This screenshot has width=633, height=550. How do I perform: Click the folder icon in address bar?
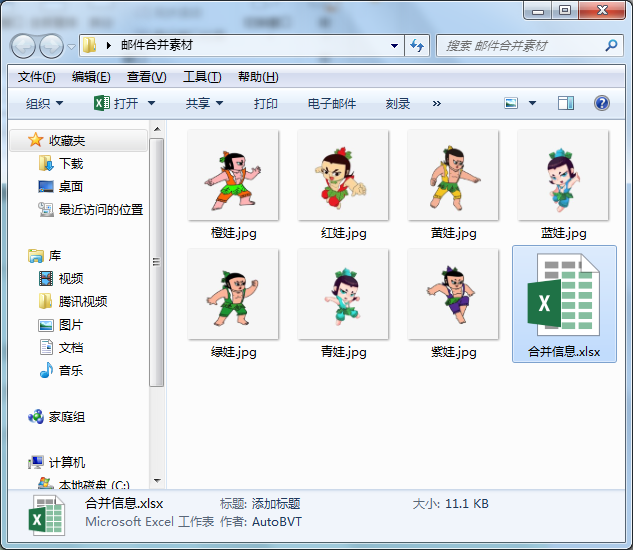tap(89, 45)
